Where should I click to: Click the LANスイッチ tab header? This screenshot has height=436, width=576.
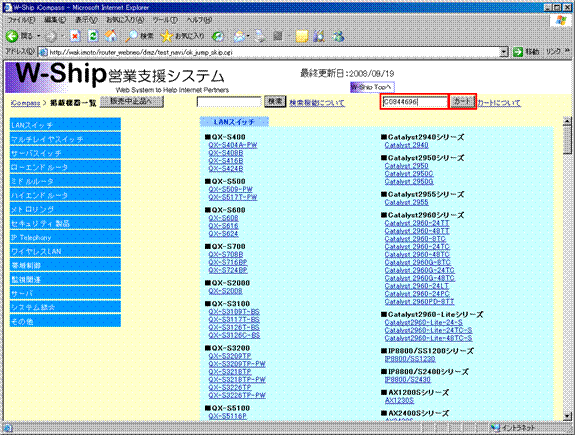tap(234, 122)
